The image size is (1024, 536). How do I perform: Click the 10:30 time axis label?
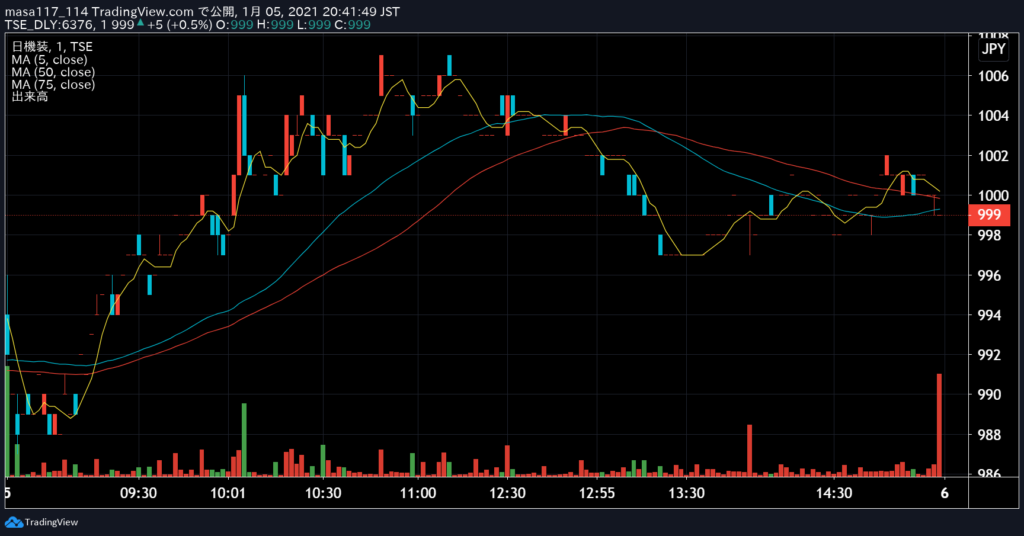point(323,493)
